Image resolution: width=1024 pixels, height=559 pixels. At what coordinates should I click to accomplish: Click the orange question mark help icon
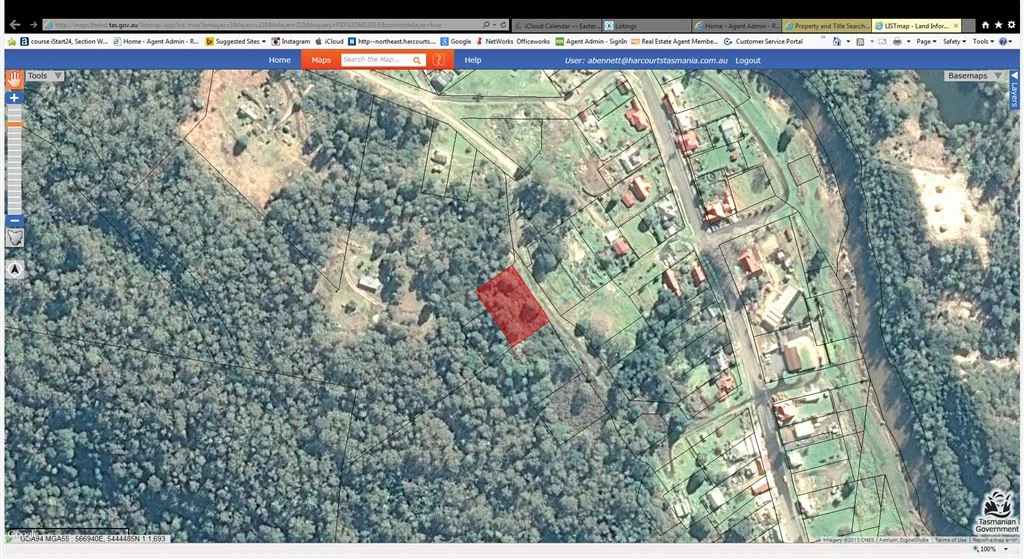(x=438, y=60)
